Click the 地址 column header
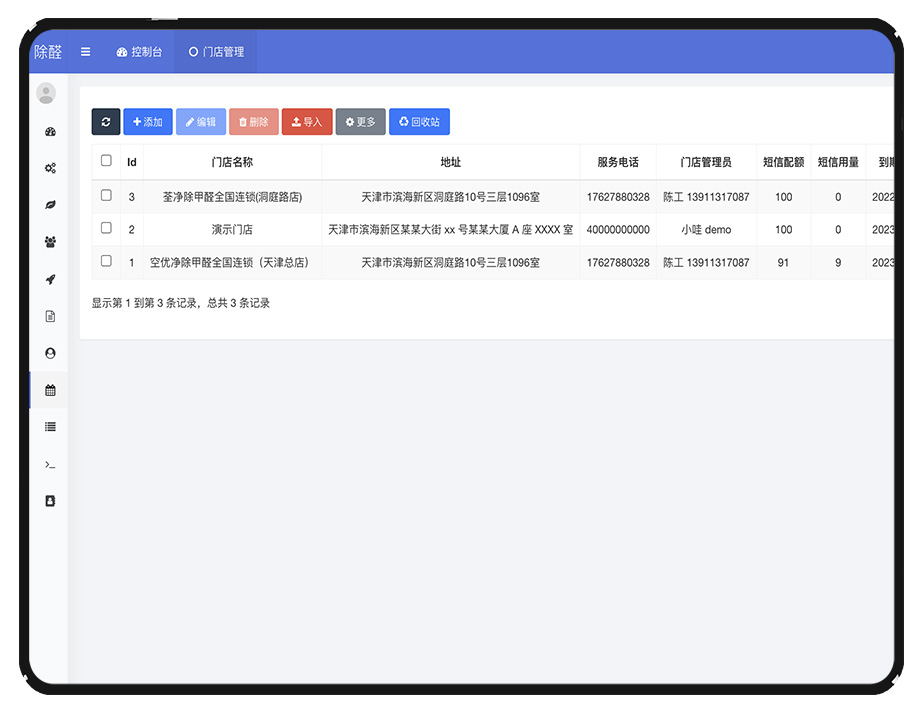Image resolution: width=920 pixels, height=720 pixels. click(451, 162)
